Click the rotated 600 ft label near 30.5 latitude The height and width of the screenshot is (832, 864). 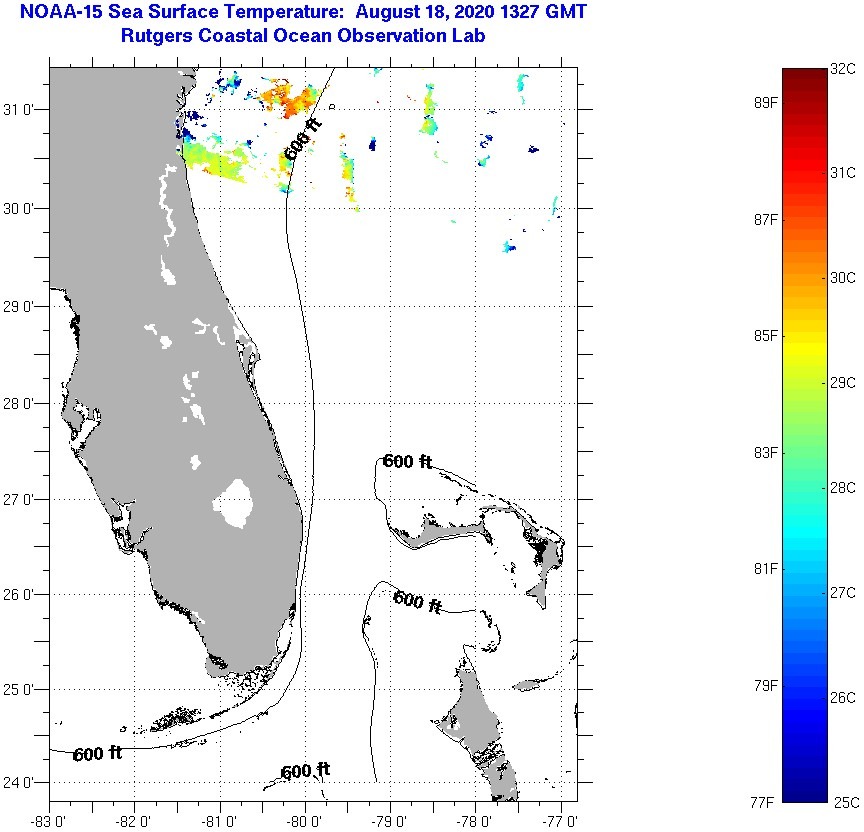(303, 139)
